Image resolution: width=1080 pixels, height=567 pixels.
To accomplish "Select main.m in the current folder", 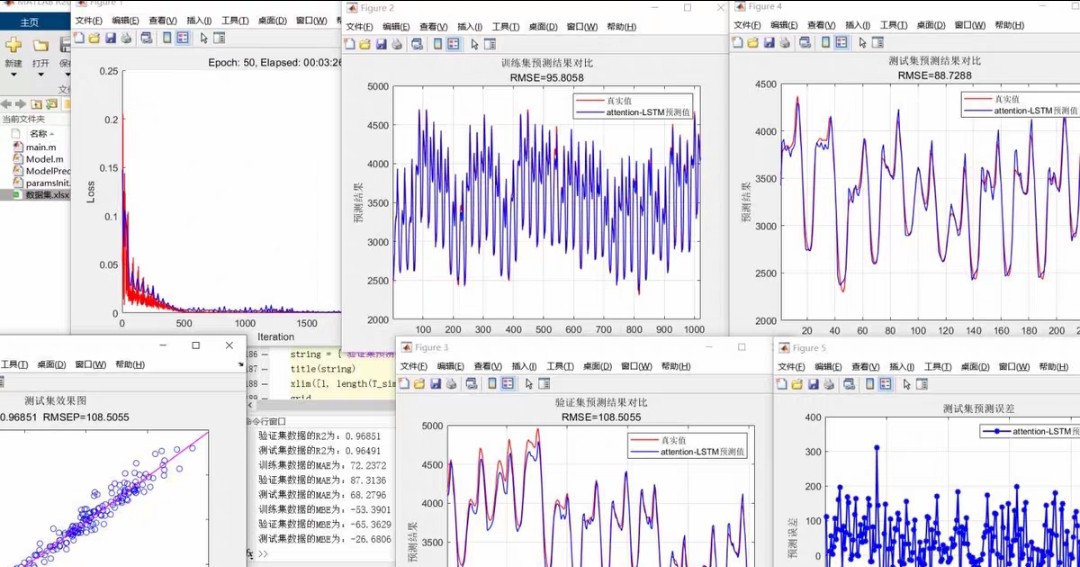I will 41,147.
